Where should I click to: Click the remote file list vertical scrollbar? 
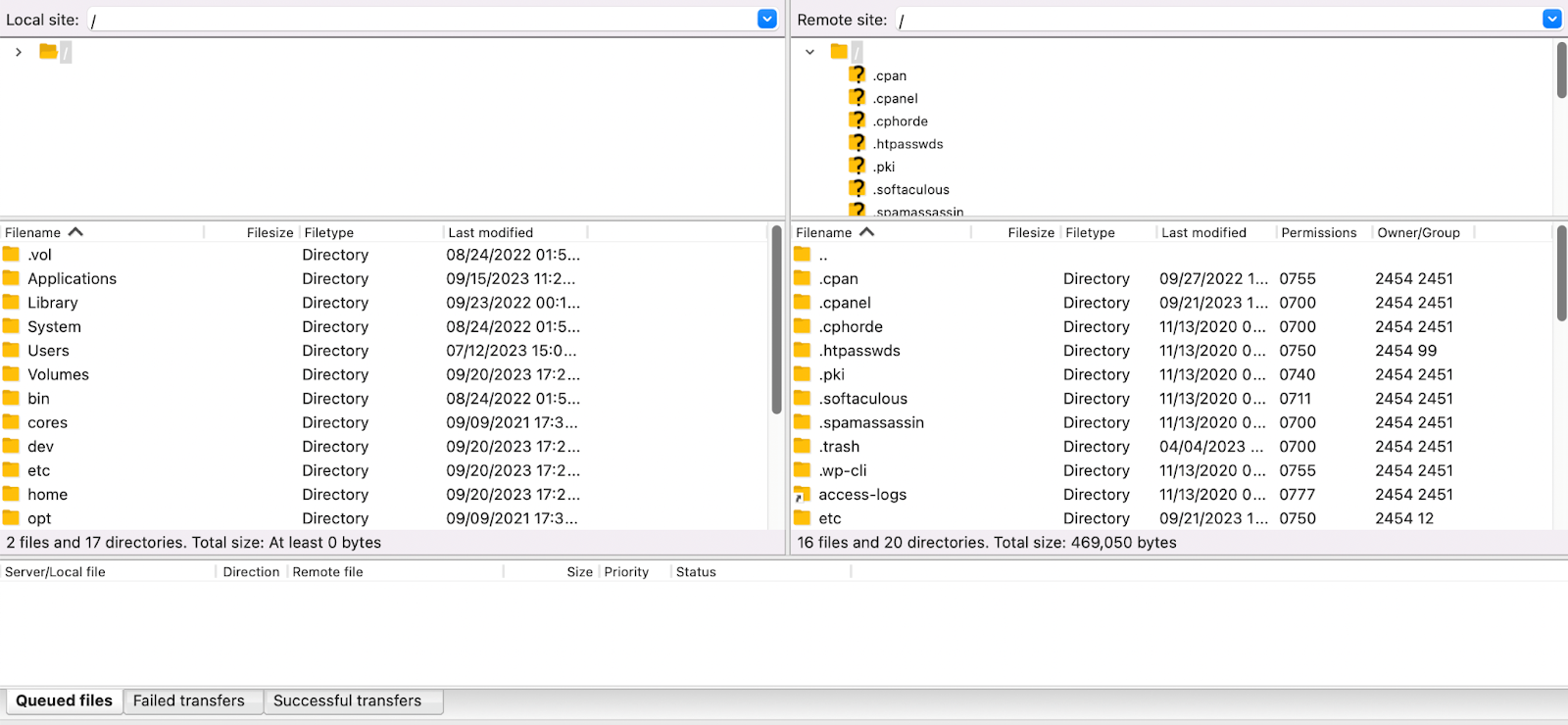1561,274
